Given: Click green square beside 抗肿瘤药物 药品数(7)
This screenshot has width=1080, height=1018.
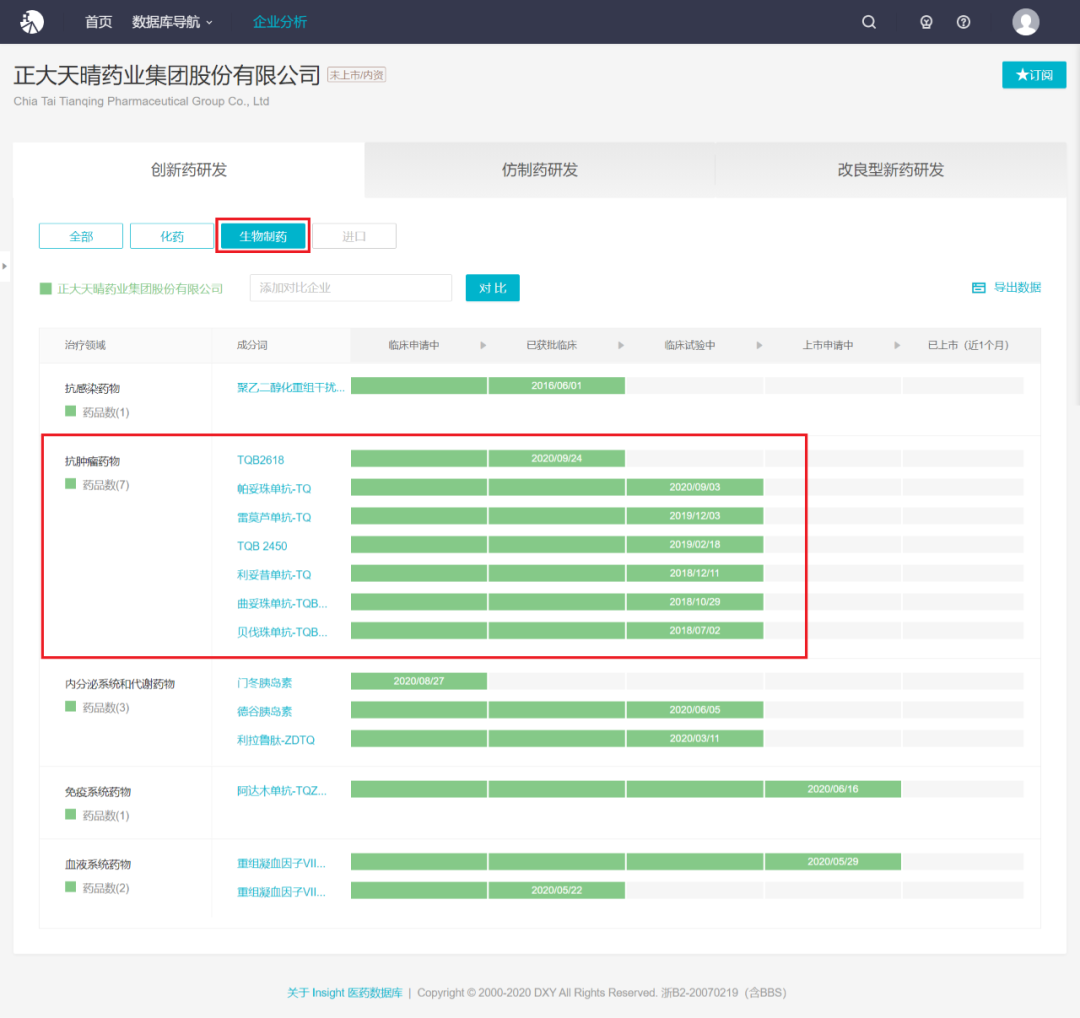Looking at the screenshot, I should [x=70, y=484].
